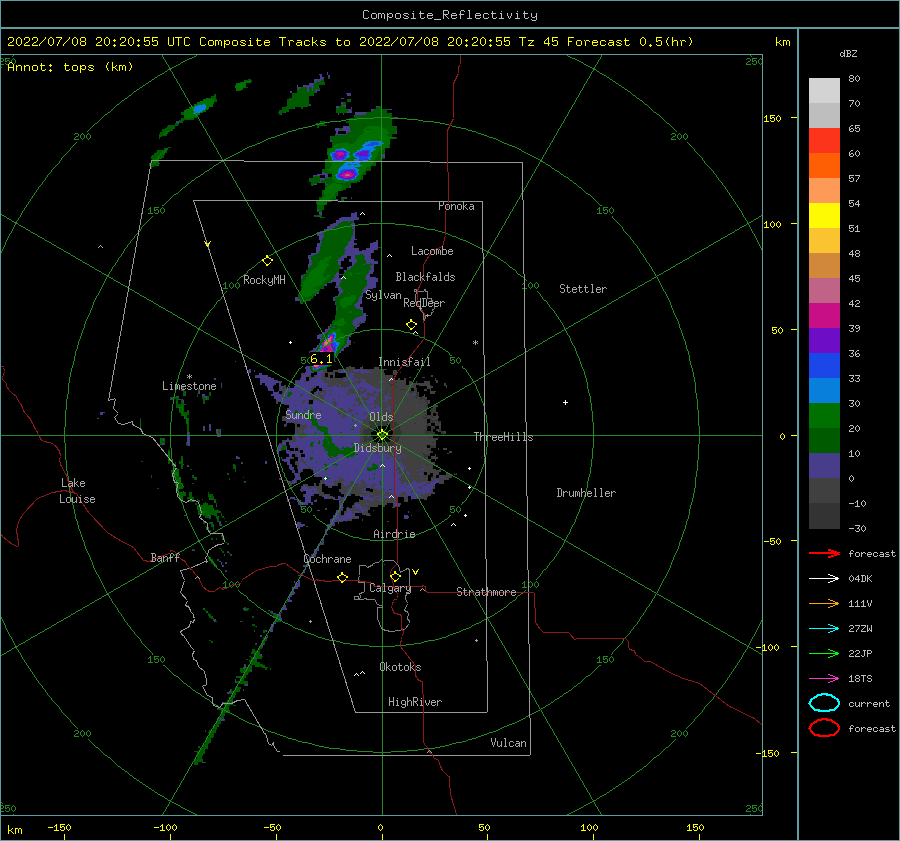Click the 04DK legend label
900x841 pixels.
pyautogui.click(x=860, y=579)
